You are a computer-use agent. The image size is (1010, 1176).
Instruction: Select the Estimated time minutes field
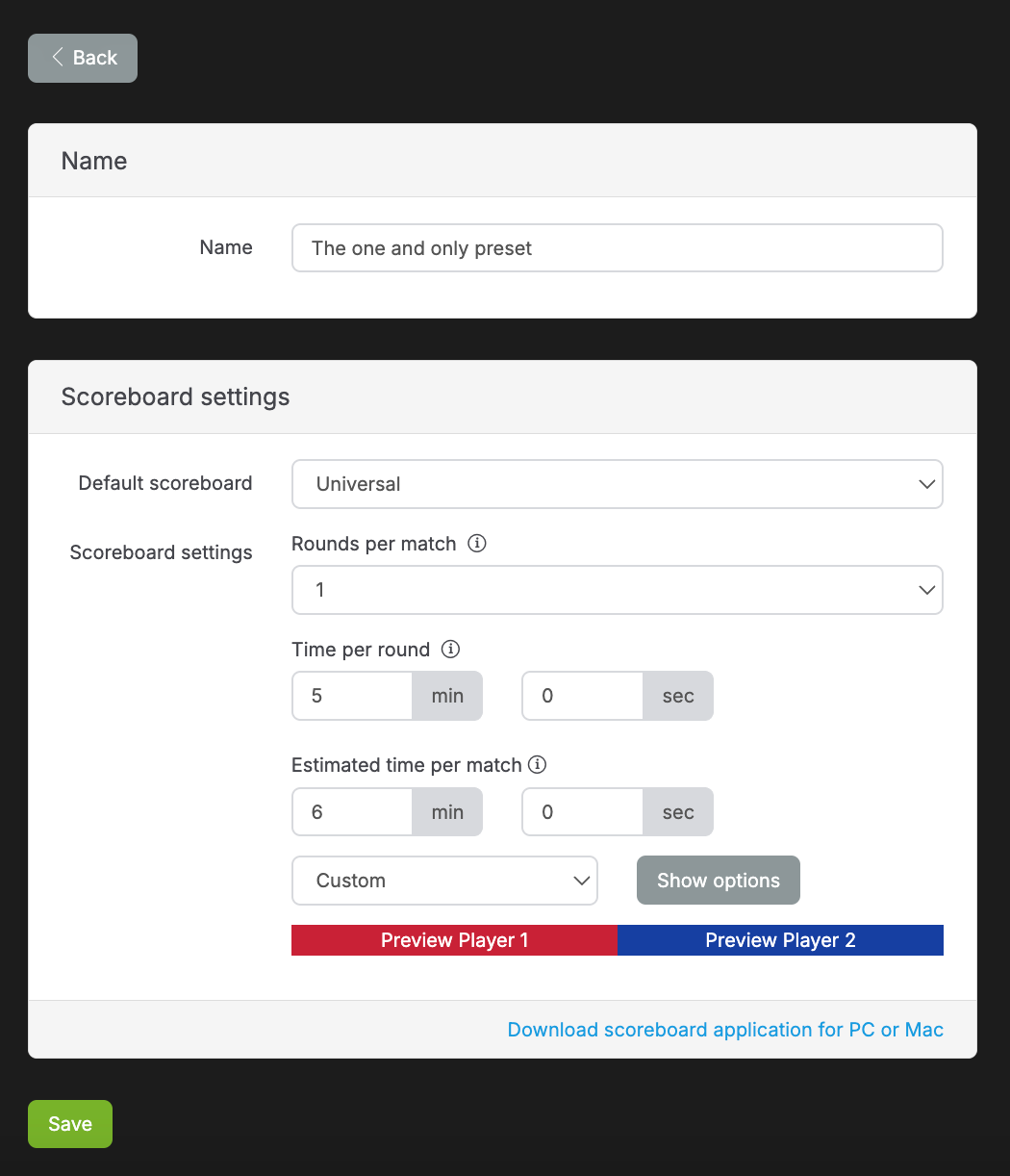pyautogui.click(x=353, y=812)
